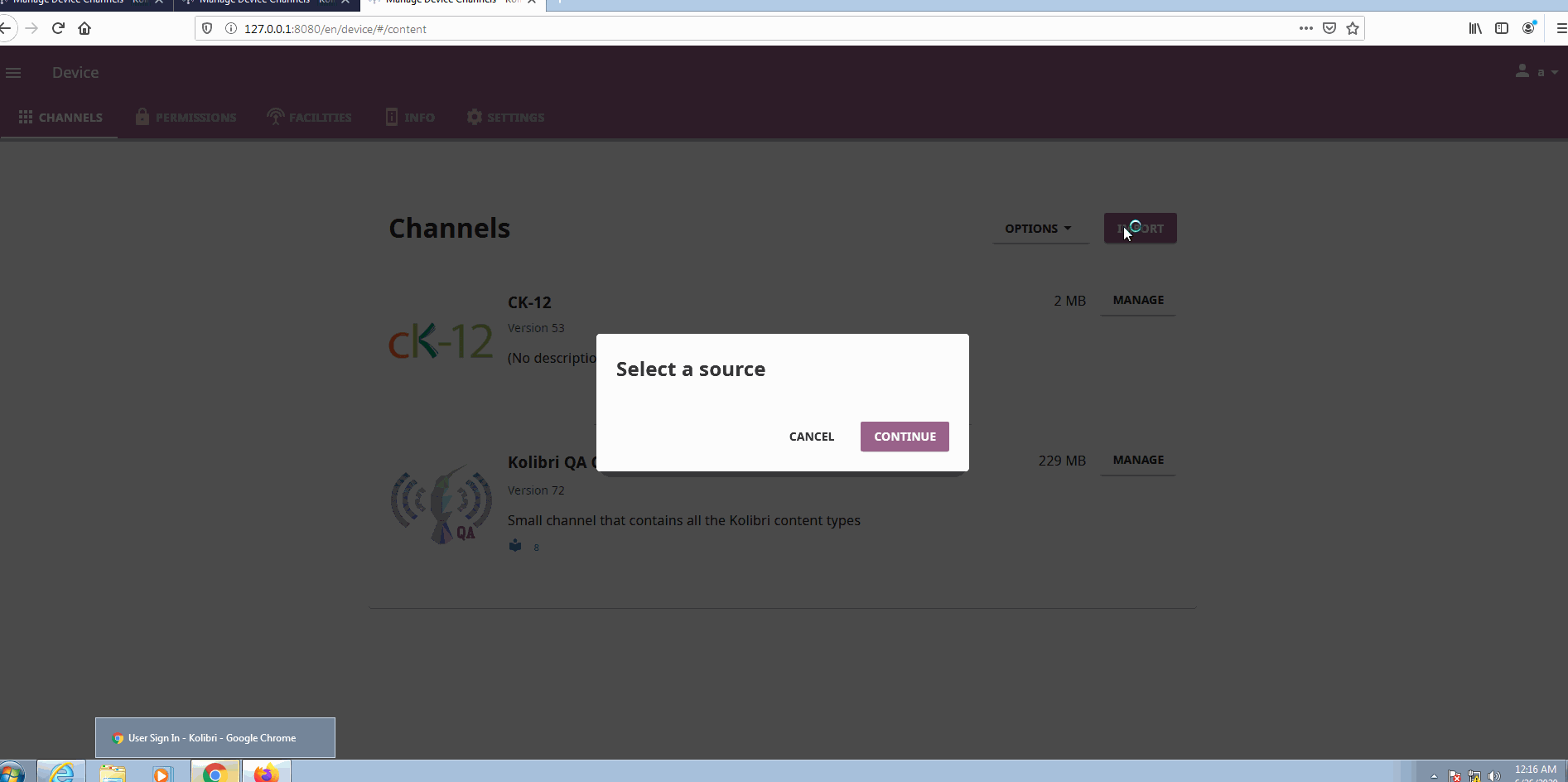This screenshot has height=782, width=1568.
Task: Close the active Manage Device Channels tab
Action: tap(532, 2)
